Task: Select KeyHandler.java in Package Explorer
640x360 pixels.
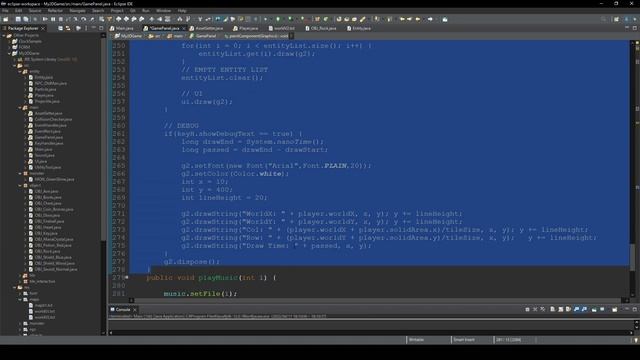Action: click(46, 143)
